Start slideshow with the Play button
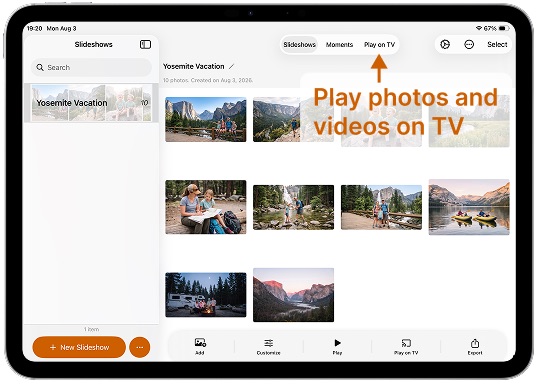The height and width of the screenshot is (384, 539). 337,346
